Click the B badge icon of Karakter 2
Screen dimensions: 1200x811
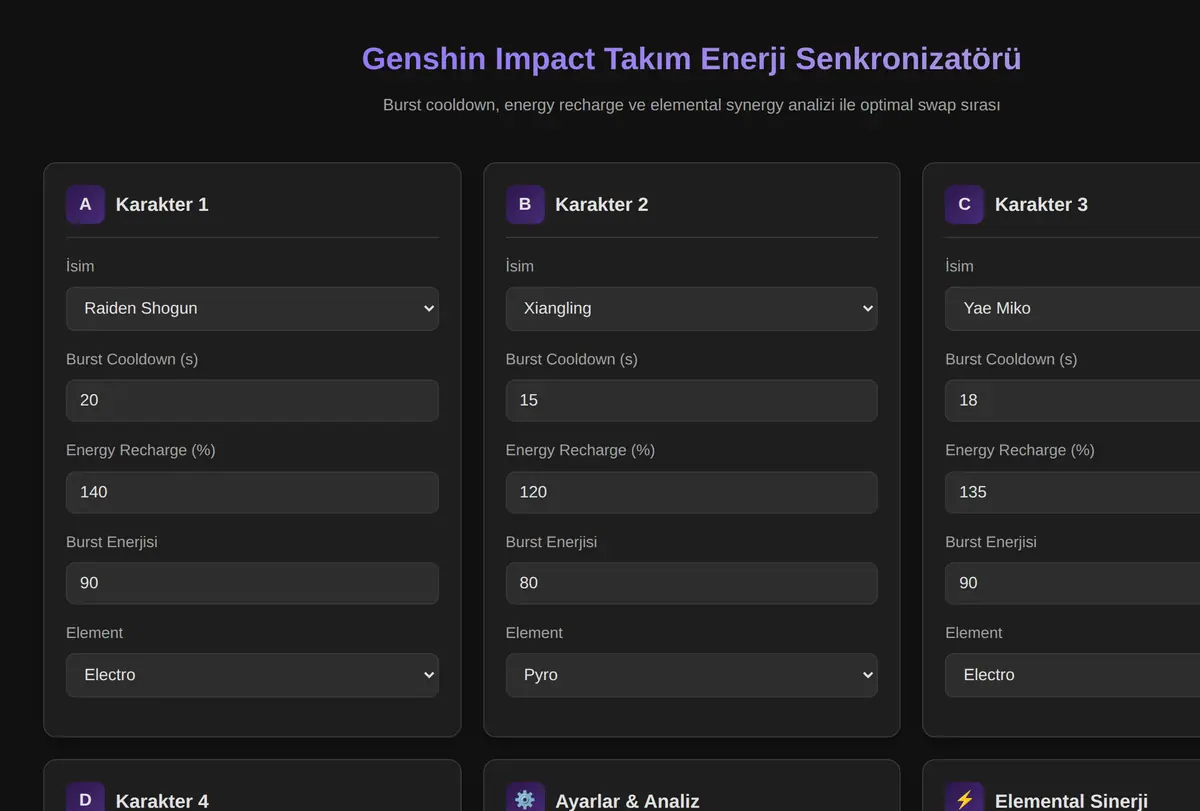(525, 204)
